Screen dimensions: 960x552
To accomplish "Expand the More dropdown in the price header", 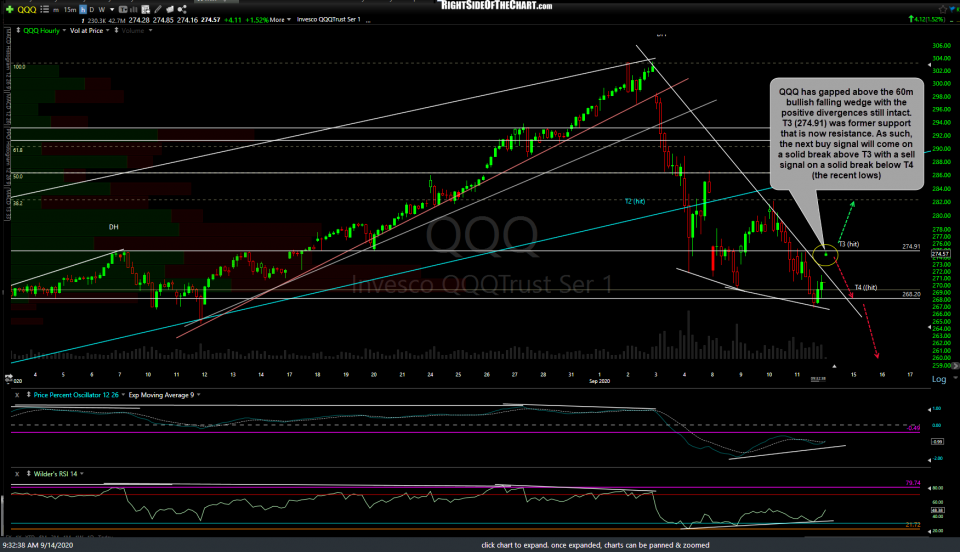I will pyautogui.click(x=280, y=20).
